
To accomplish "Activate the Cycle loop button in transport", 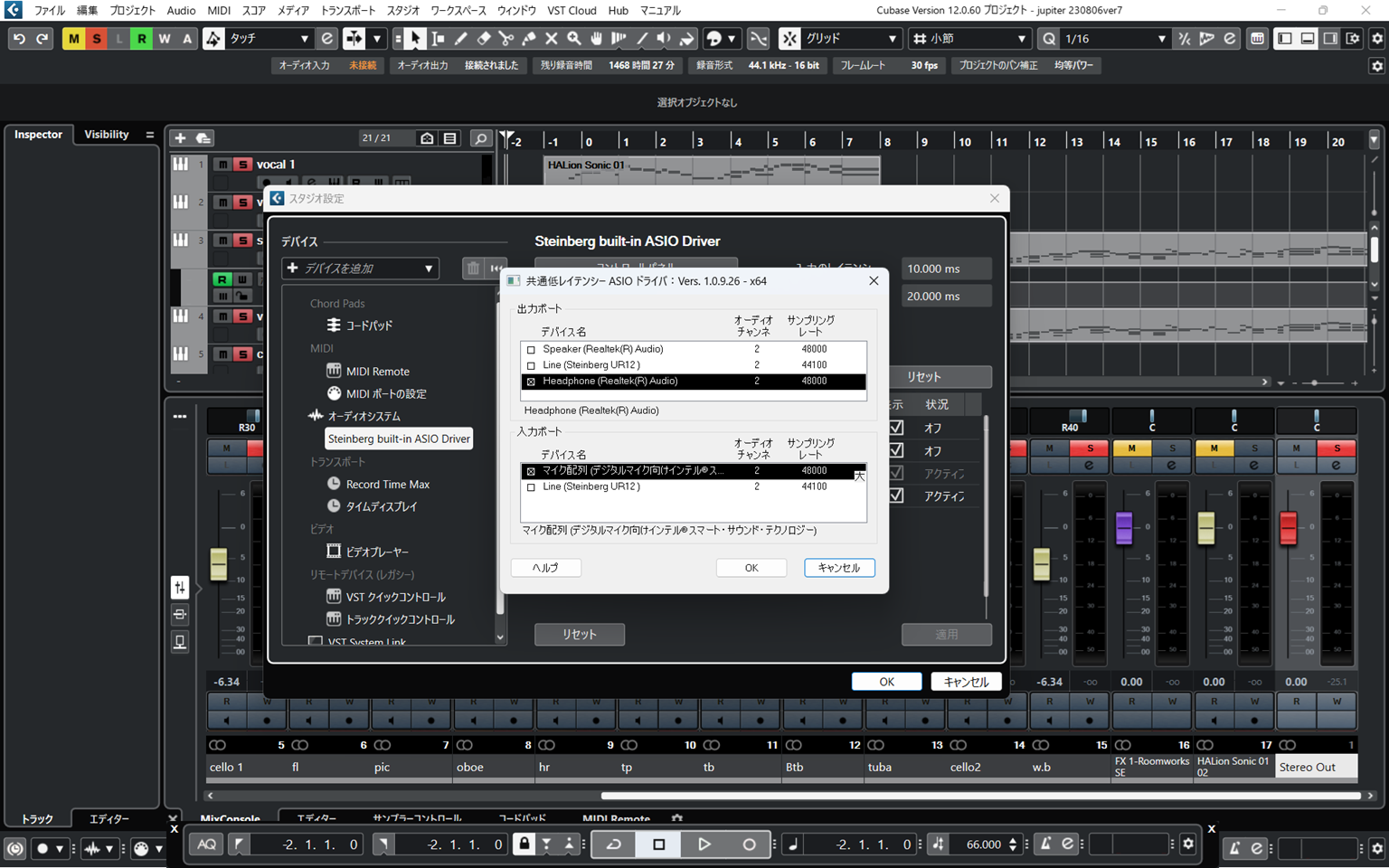I will [x=614, y=844].
